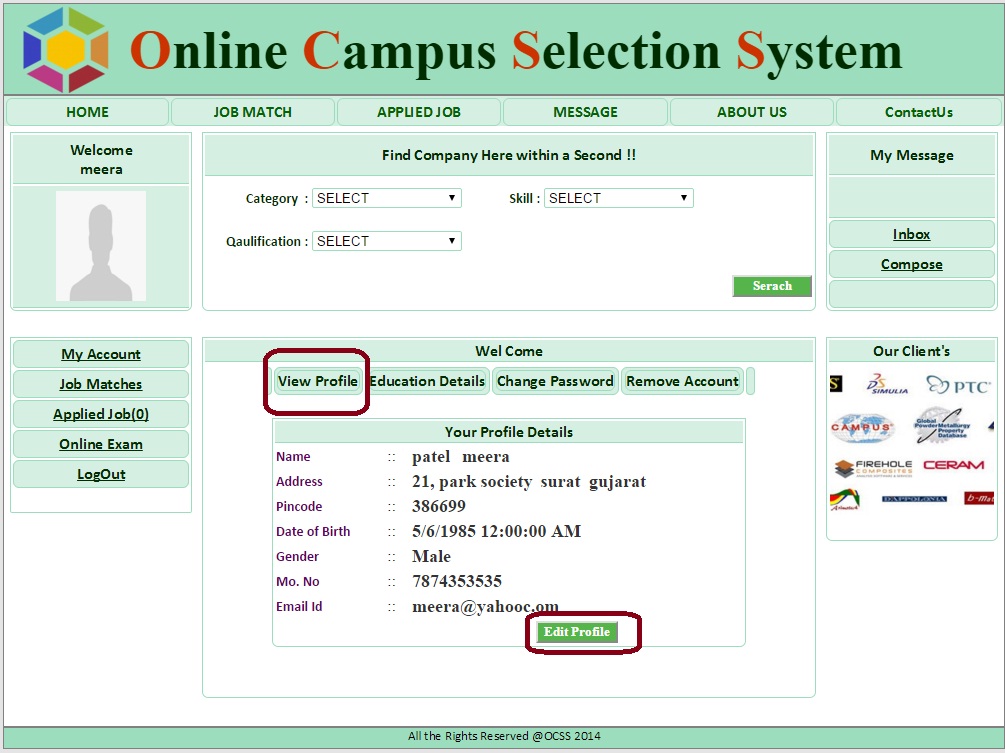1005x753 pixels.
Task: Click the Serach button
Action: click(771, 286)
